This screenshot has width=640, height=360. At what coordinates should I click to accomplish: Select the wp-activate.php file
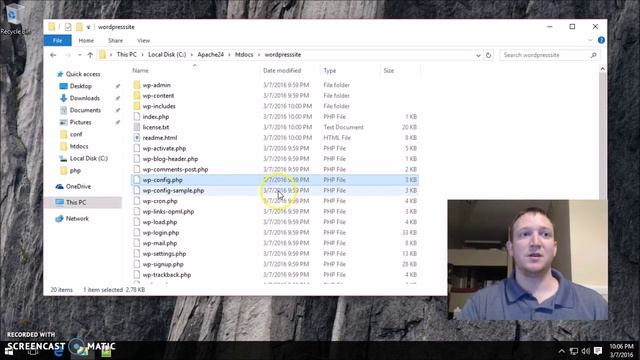(x=164, y=148)
